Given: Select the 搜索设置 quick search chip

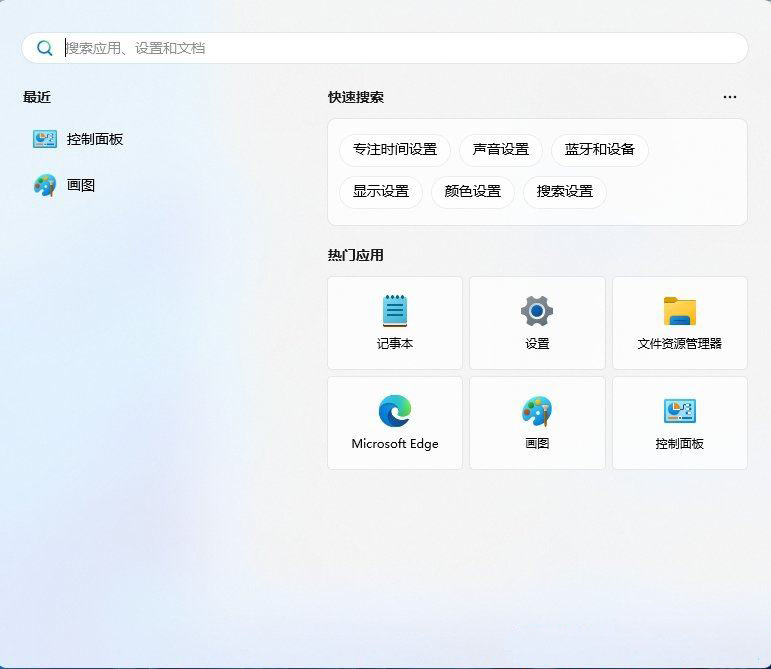Looking at the screenshot, I should tap(564, 192).
